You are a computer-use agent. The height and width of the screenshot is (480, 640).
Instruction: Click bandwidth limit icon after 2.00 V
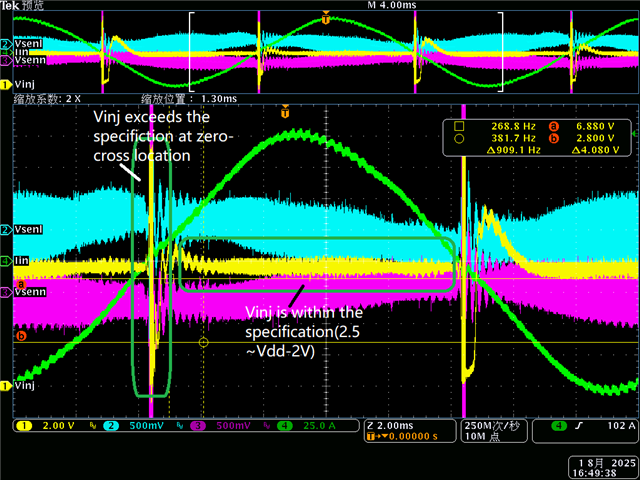(93, 426)
